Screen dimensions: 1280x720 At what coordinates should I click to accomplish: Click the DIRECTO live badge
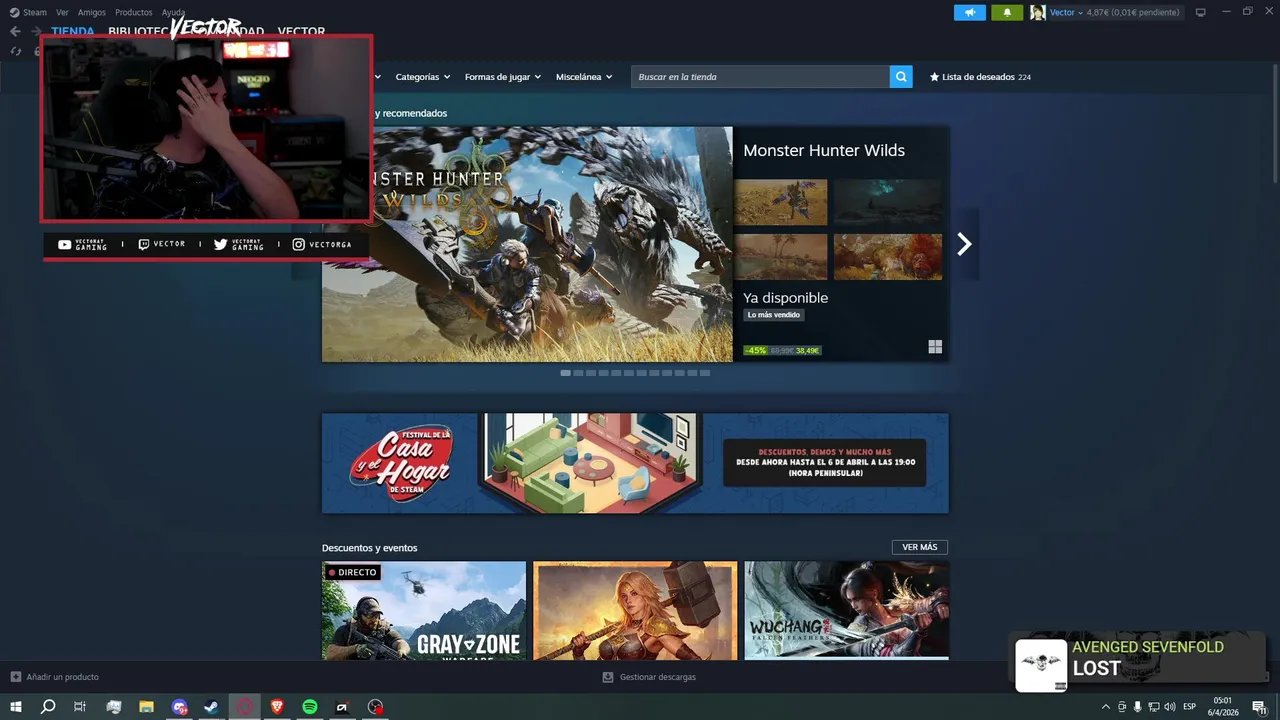click(352, 572)
